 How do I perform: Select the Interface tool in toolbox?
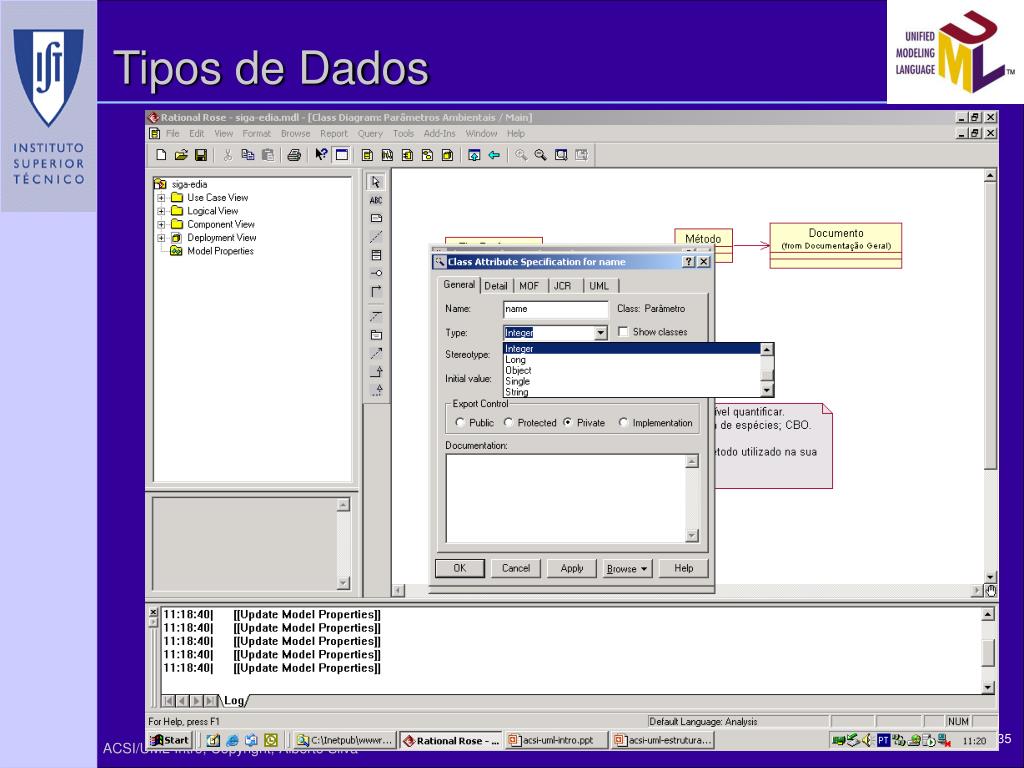click(376, 273)
